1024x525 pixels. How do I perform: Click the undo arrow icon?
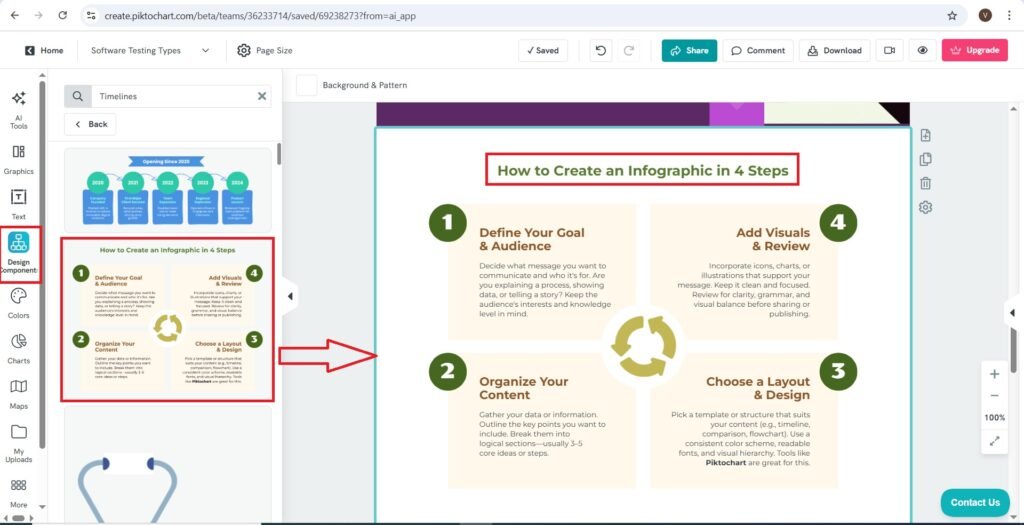coord(600,50)
